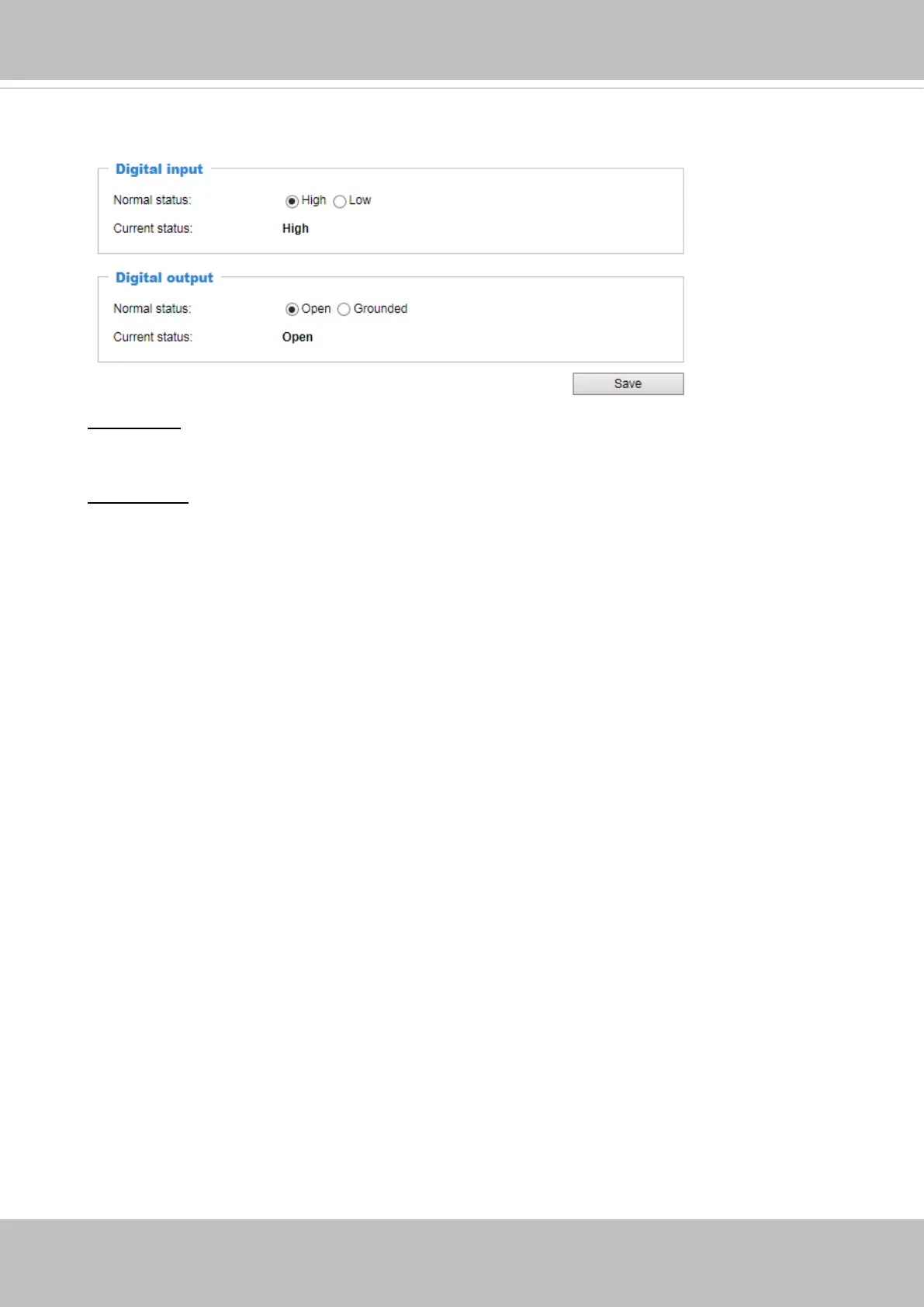Screen dimensions: 924x1307
Task: Click the digital input current status value High
Action: 296,228
